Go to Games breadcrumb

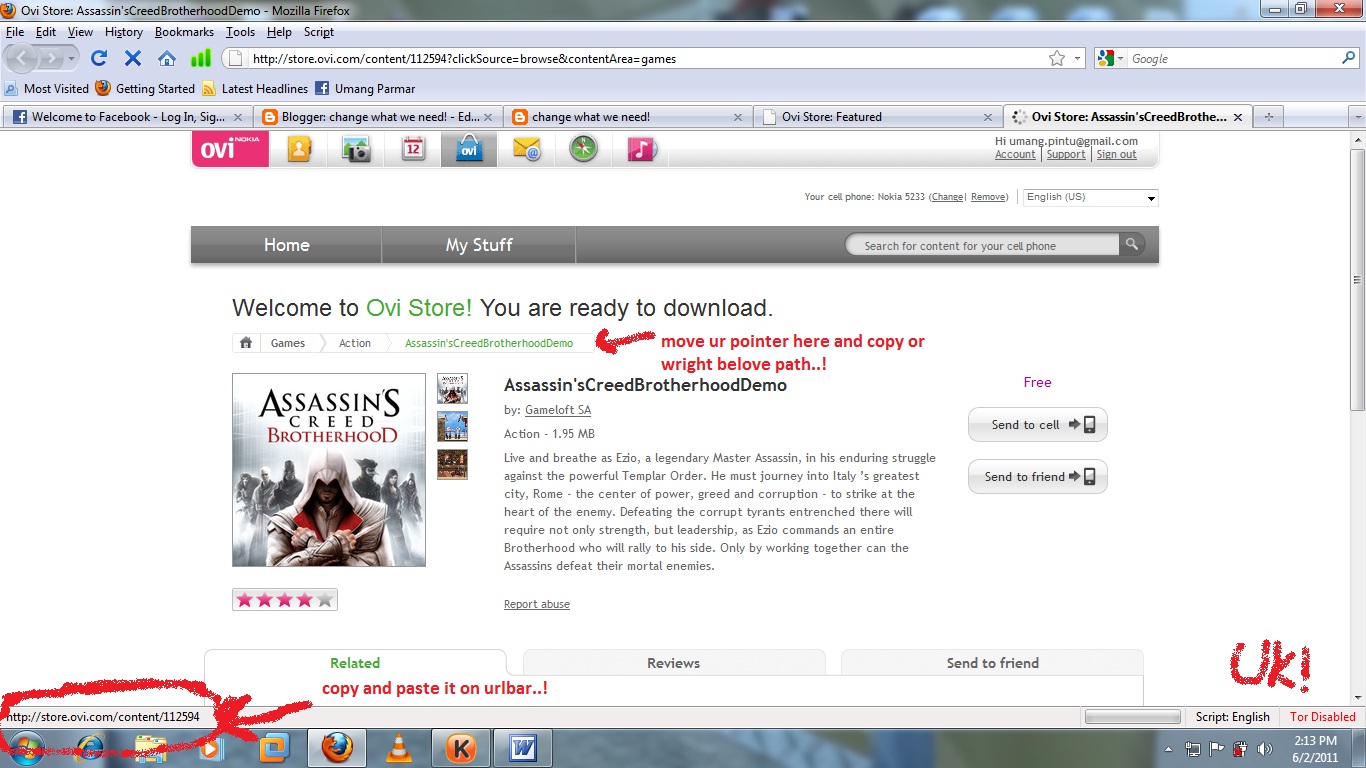[x=288, y=343]
